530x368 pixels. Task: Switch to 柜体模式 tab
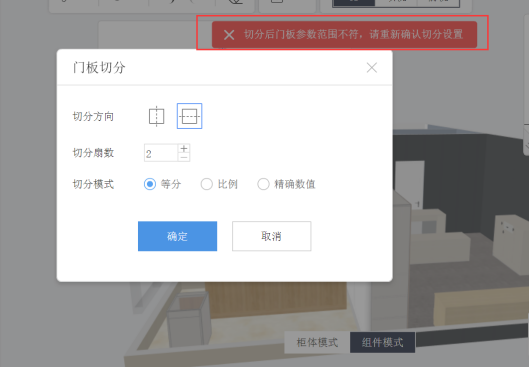pos(317,342)
